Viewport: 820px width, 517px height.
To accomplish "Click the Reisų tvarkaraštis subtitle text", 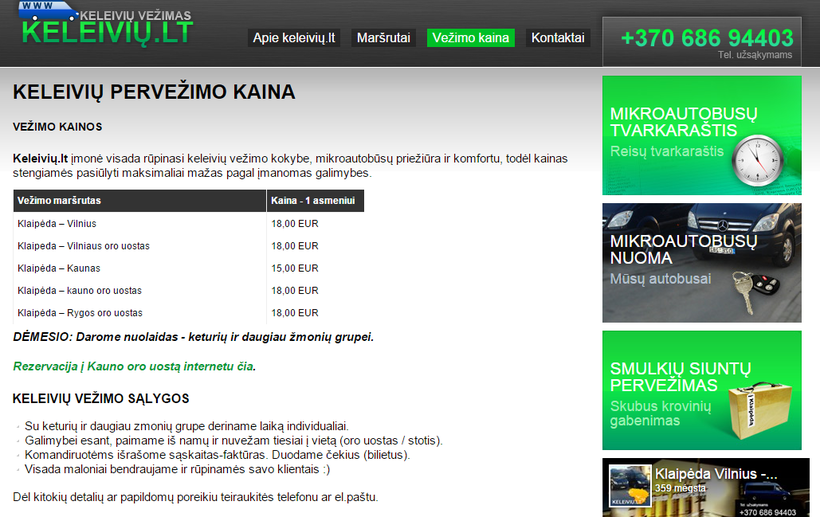I will [x=667, y=152].
